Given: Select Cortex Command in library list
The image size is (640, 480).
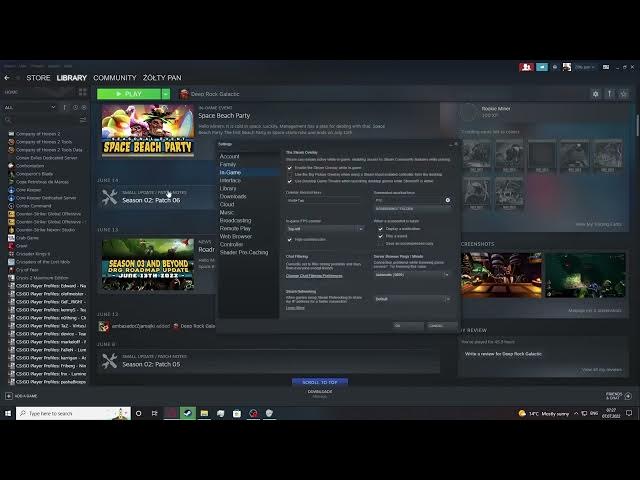Looking at the screenshot, I should pos(33,206).
